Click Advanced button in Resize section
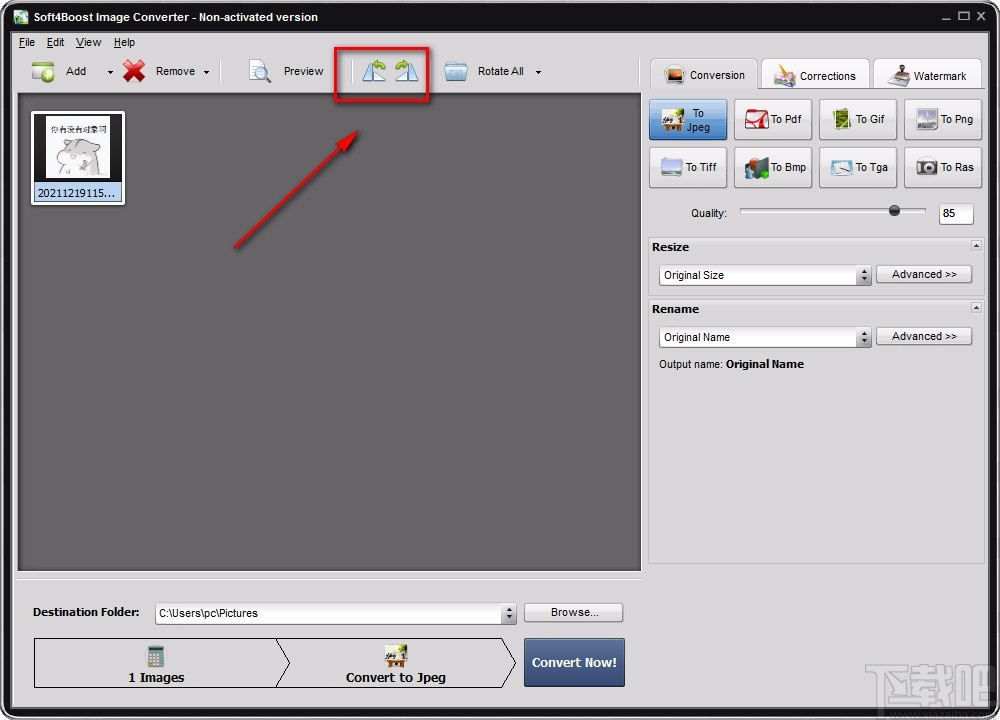 (924, 274)
